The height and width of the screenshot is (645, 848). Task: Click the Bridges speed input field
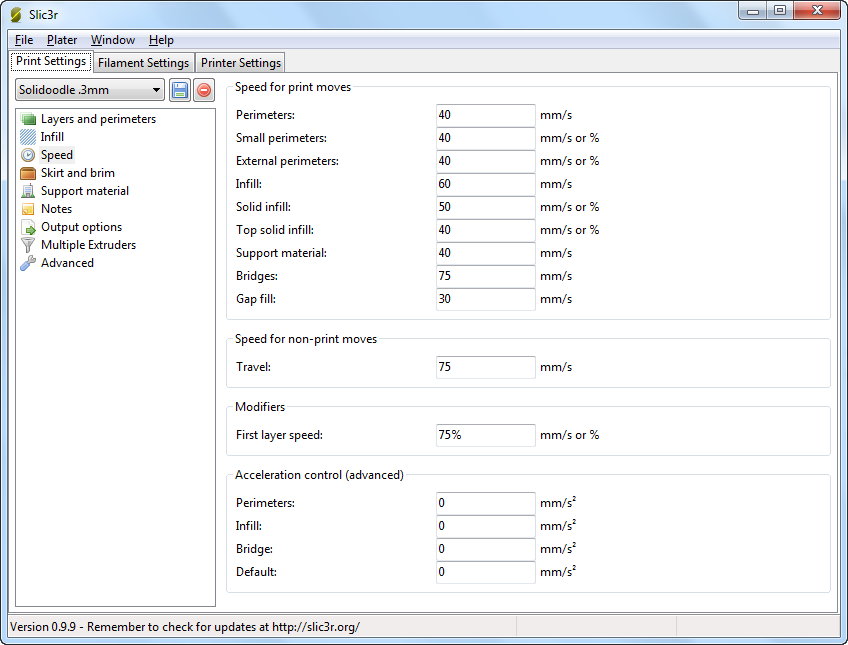pos(486,276)
